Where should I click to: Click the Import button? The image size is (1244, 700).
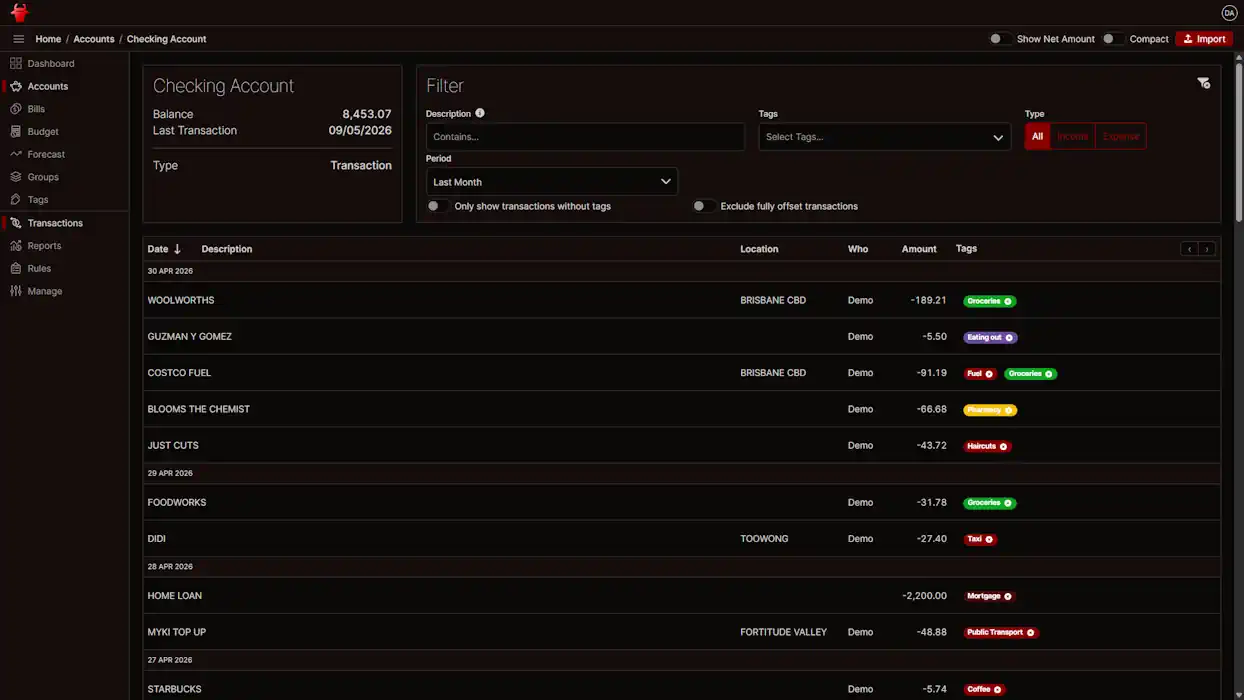click(x=1204, y=39)
